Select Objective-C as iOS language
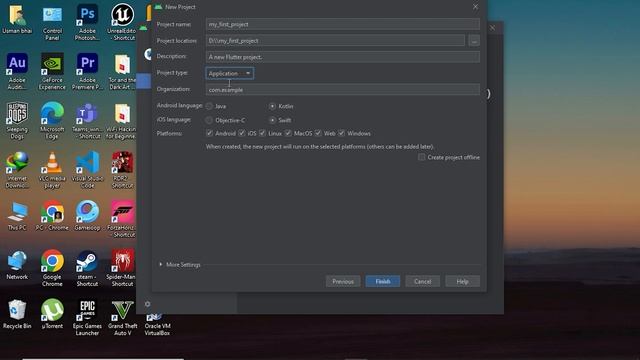Image resolution: width=640 pixels, height=360 pixels. click(x=209, y=120)
